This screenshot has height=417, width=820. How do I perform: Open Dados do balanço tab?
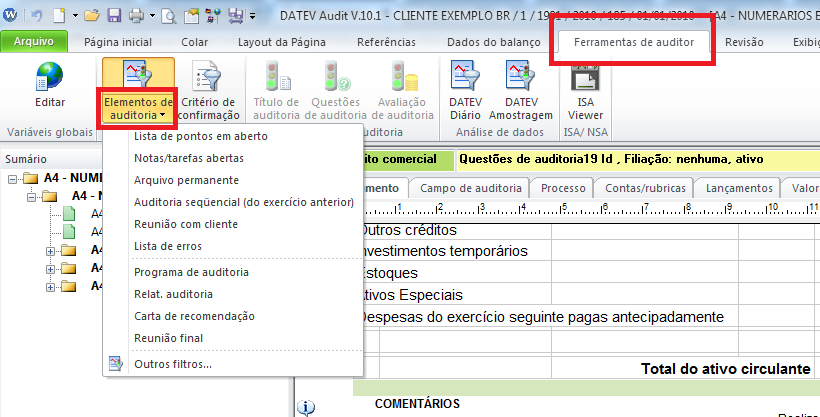pos(494,42)
